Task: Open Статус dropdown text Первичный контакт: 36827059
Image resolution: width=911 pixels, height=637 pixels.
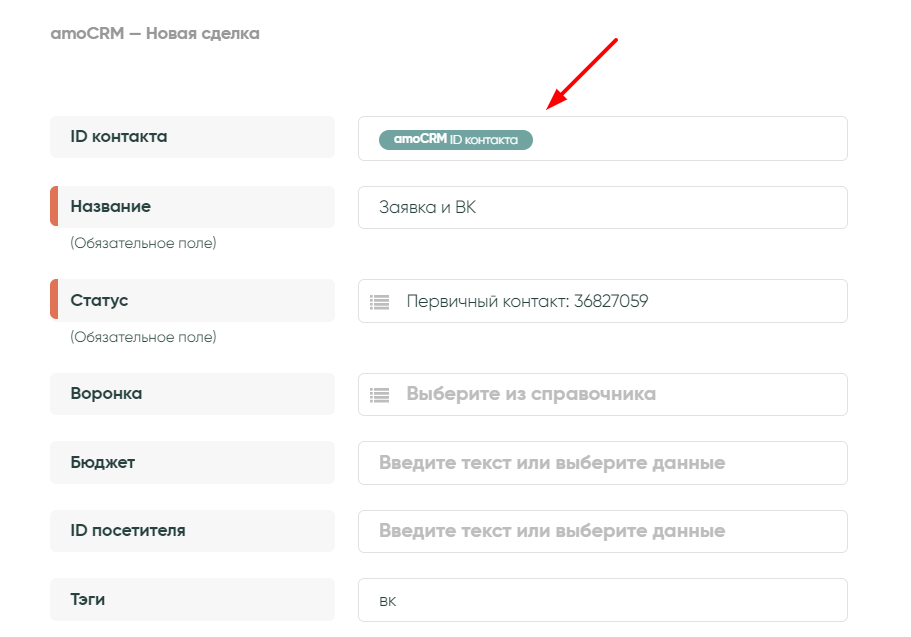Action: point(527,301)
